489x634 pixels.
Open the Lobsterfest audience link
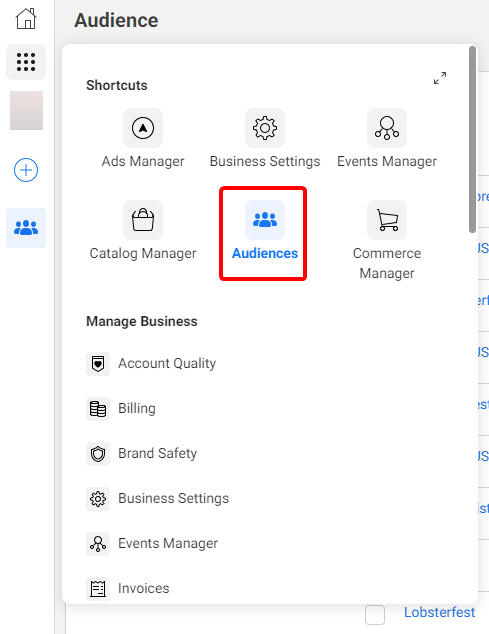439,612
